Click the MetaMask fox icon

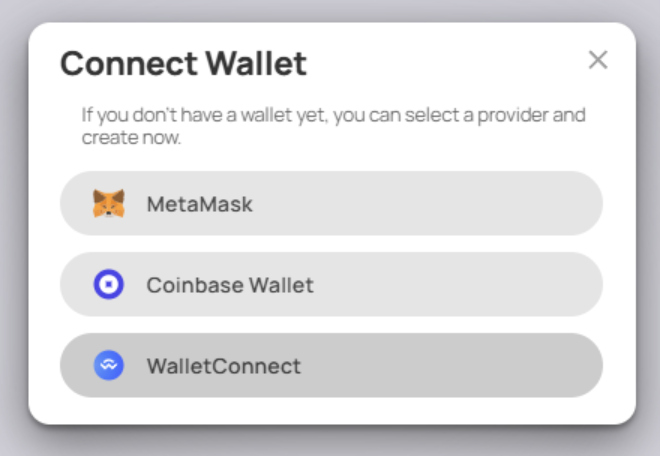(x=108, y=204)
